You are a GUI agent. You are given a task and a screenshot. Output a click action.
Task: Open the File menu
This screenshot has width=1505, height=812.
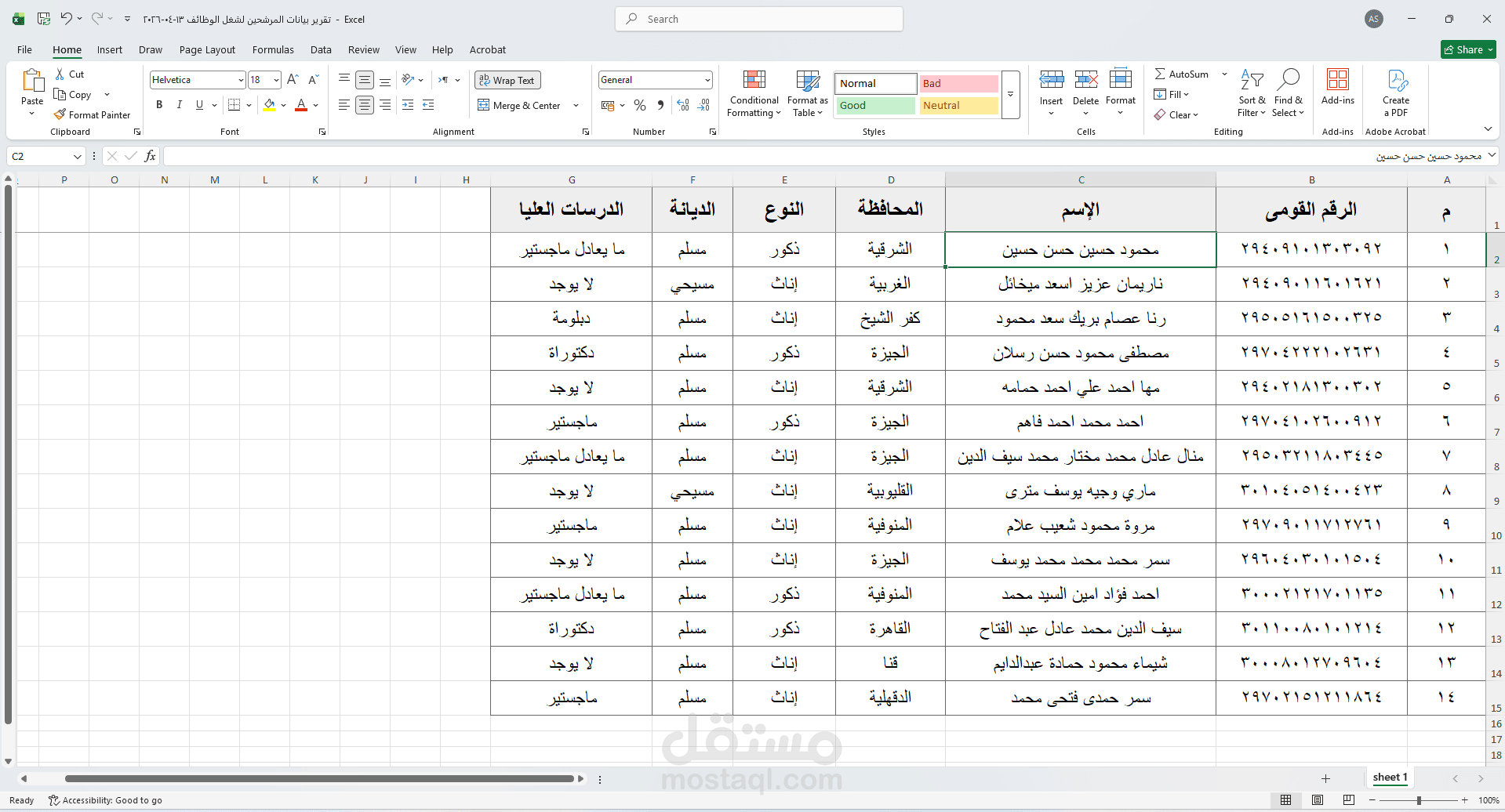25,49
